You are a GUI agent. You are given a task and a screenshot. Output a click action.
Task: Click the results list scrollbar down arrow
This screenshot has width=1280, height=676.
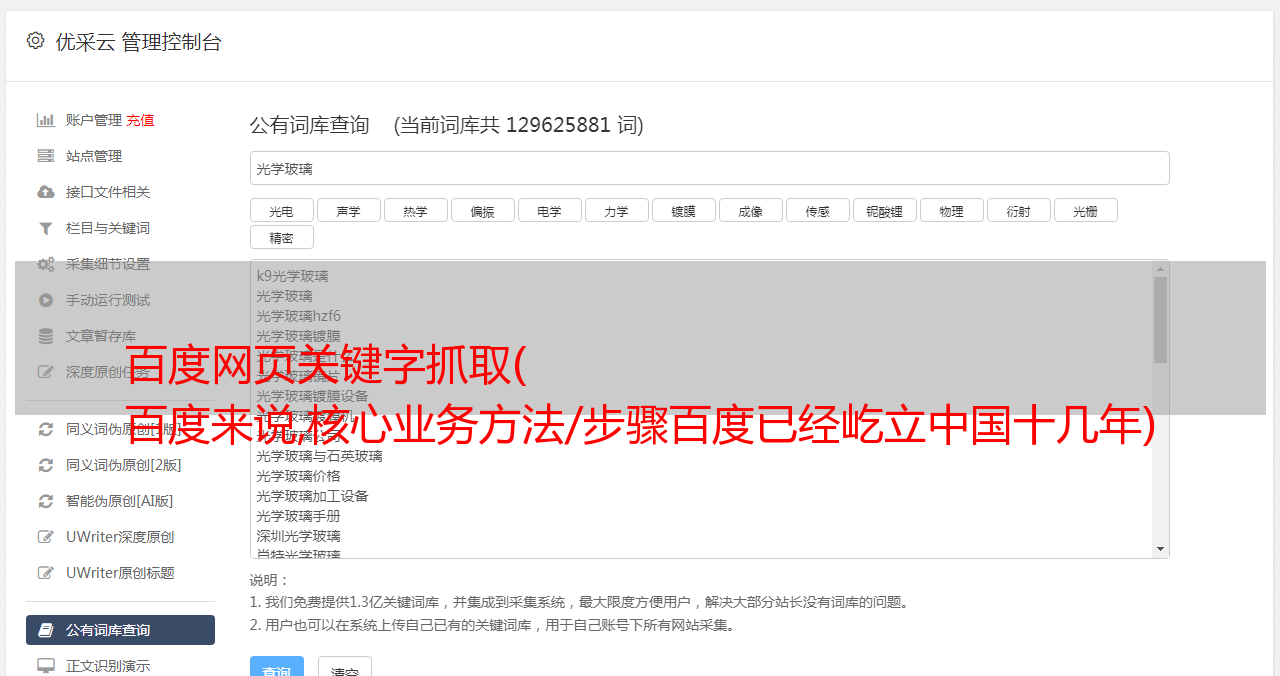[1160, 549]
